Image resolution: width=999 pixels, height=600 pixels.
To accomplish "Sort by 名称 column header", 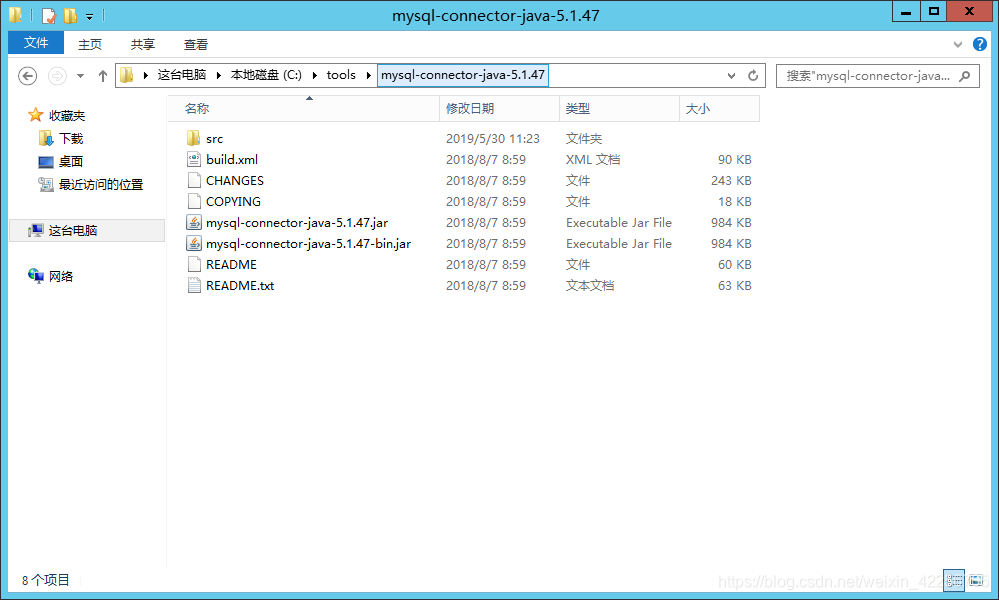I will coord(305,109).
